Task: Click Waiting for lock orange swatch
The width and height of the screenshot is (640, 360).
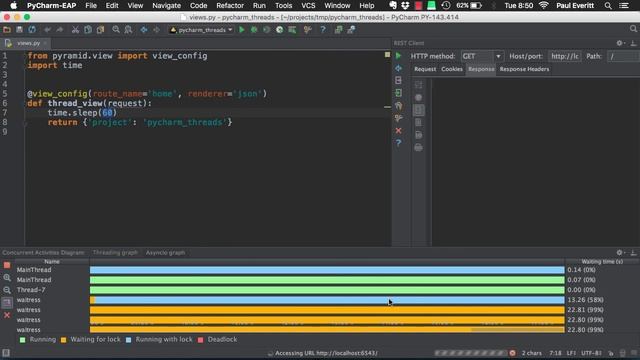Action: point(63,340)
